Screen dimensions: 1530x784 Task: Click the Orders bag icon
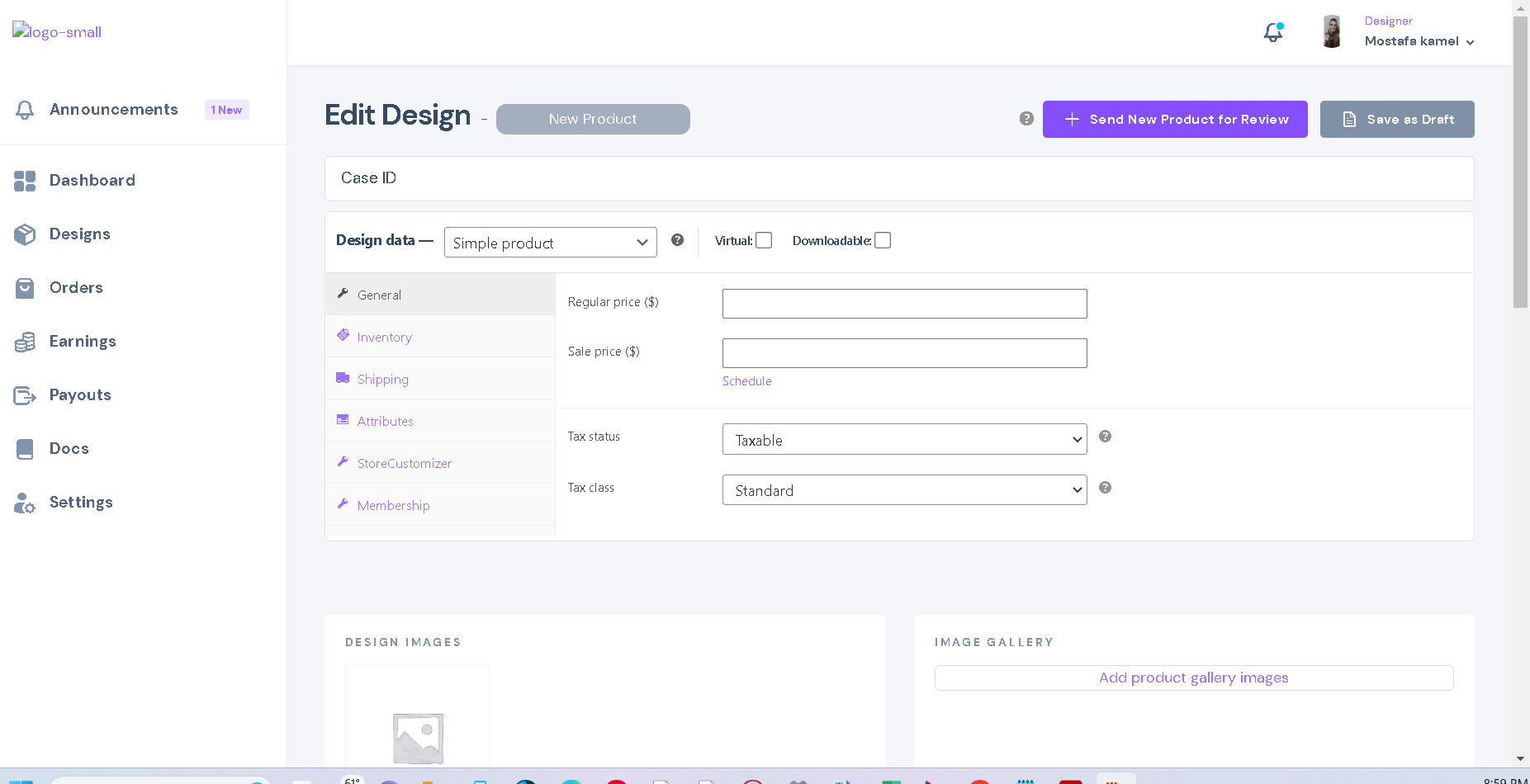click(x=25, y=288)
